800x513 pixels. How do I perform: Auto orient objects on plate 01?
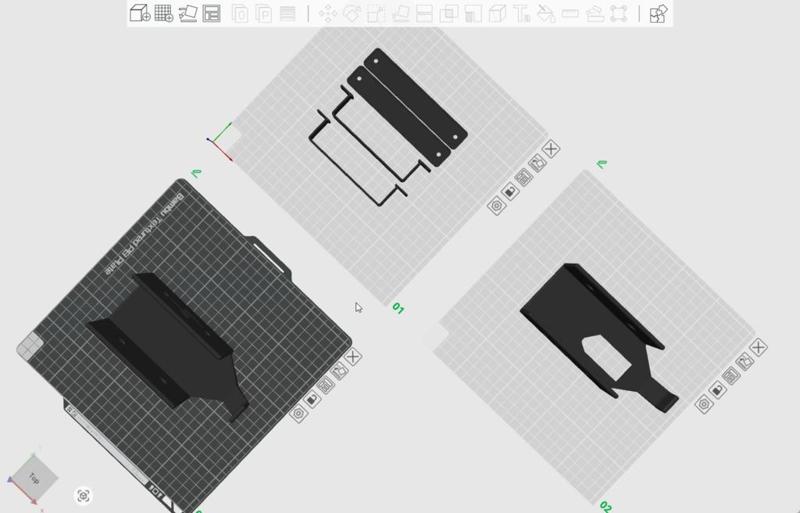[x=537, y=163]
